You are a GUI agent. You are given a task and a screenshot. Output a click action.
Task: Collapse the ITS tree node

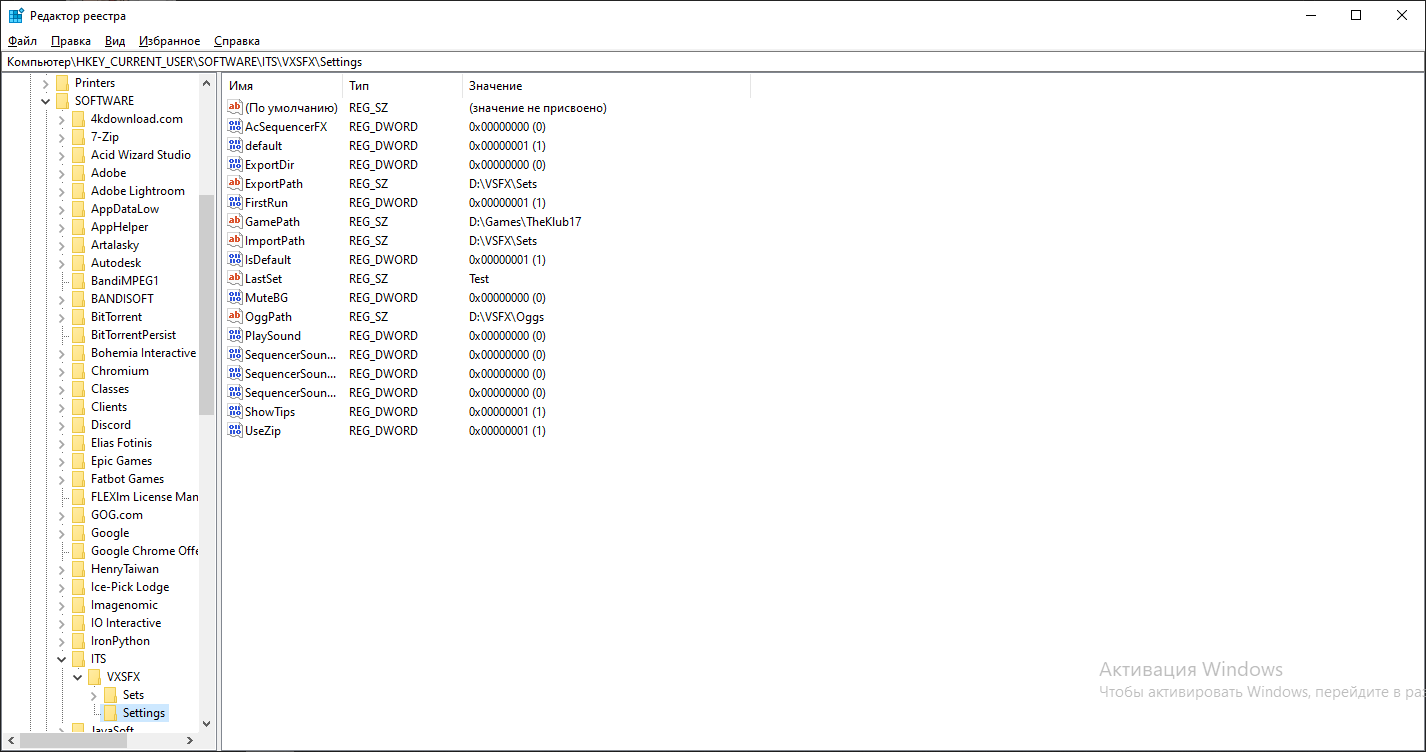[x=61, y=659]
